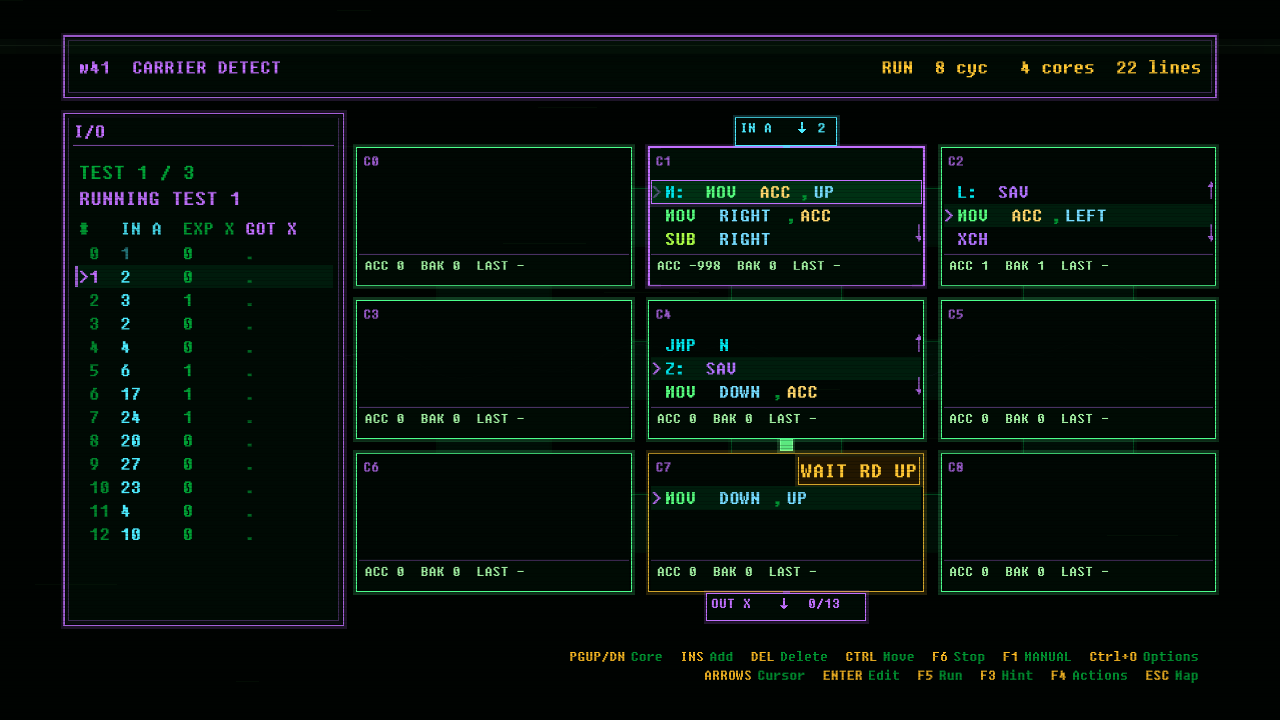Select the highlighted I/O row 1

coord(205,277)
